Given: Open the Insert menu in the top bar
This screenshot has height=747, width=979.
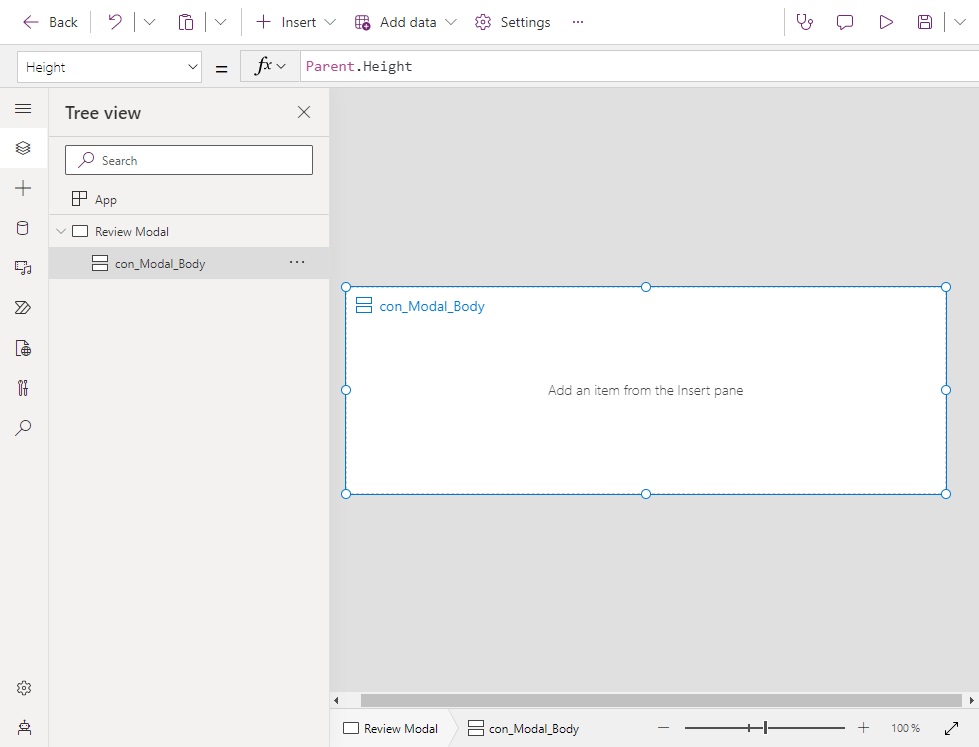Looking at the screenshot, I should 293,21.
